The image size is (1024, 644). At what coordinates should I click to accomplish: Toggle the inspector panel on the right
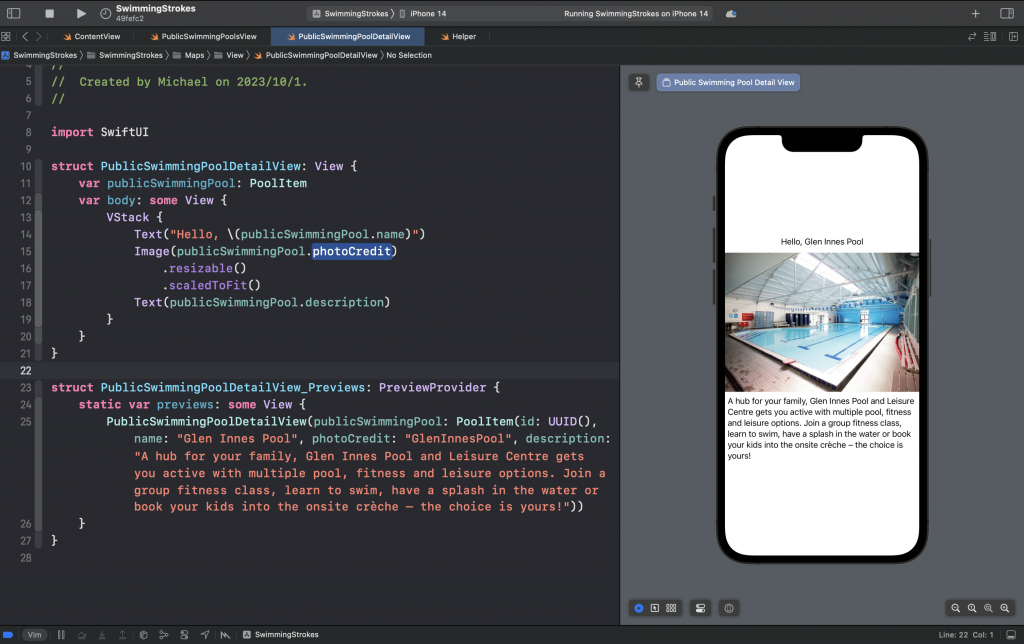[1007, 13]
